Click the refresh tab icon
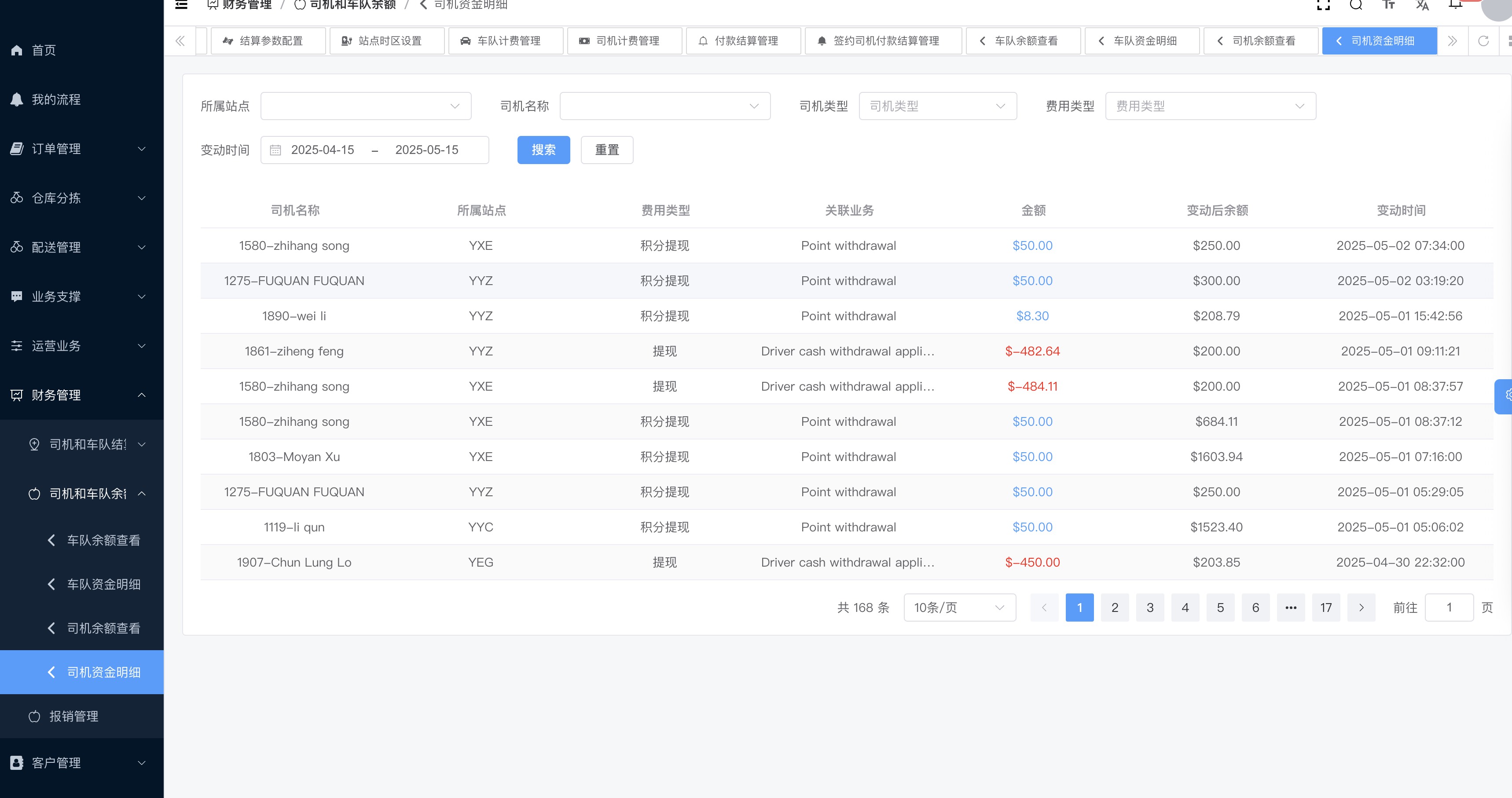This screenshot has height=798, width=1512. point(1483,41)
